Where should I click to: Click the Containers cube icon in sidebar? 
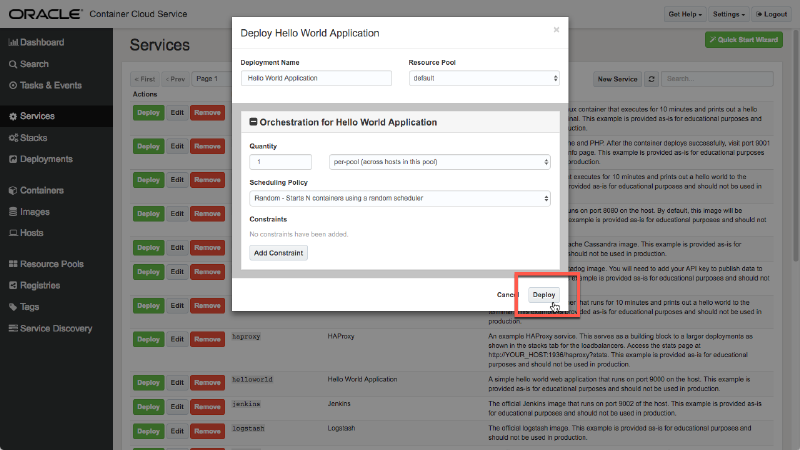coord(13,190)
